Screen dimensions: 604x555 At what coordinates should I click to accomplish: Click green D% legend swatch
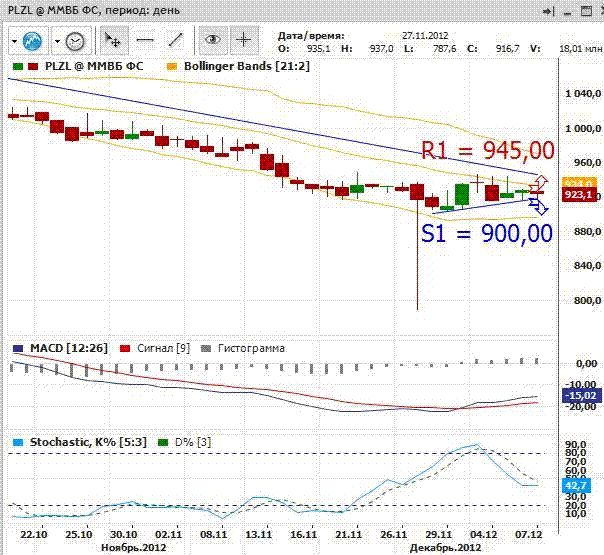[163, 443]
